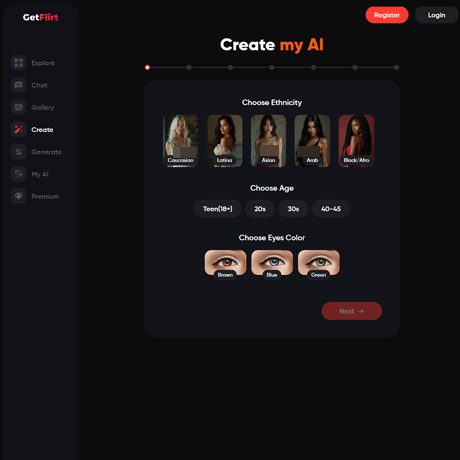Click the 'Choose Age' heading

(272, 188)
